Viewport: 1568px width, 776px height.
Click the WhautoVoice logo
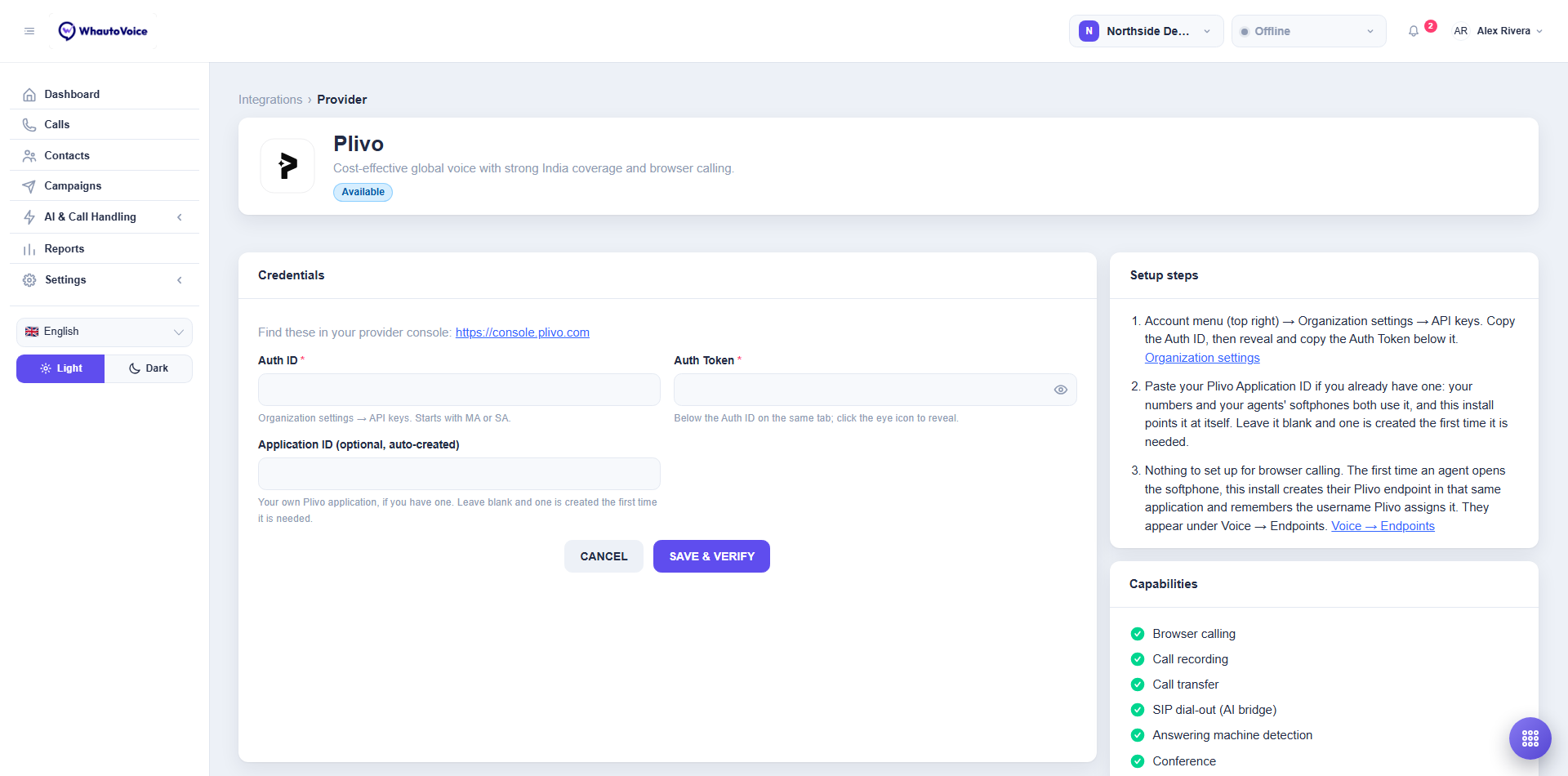coord(103,31)
